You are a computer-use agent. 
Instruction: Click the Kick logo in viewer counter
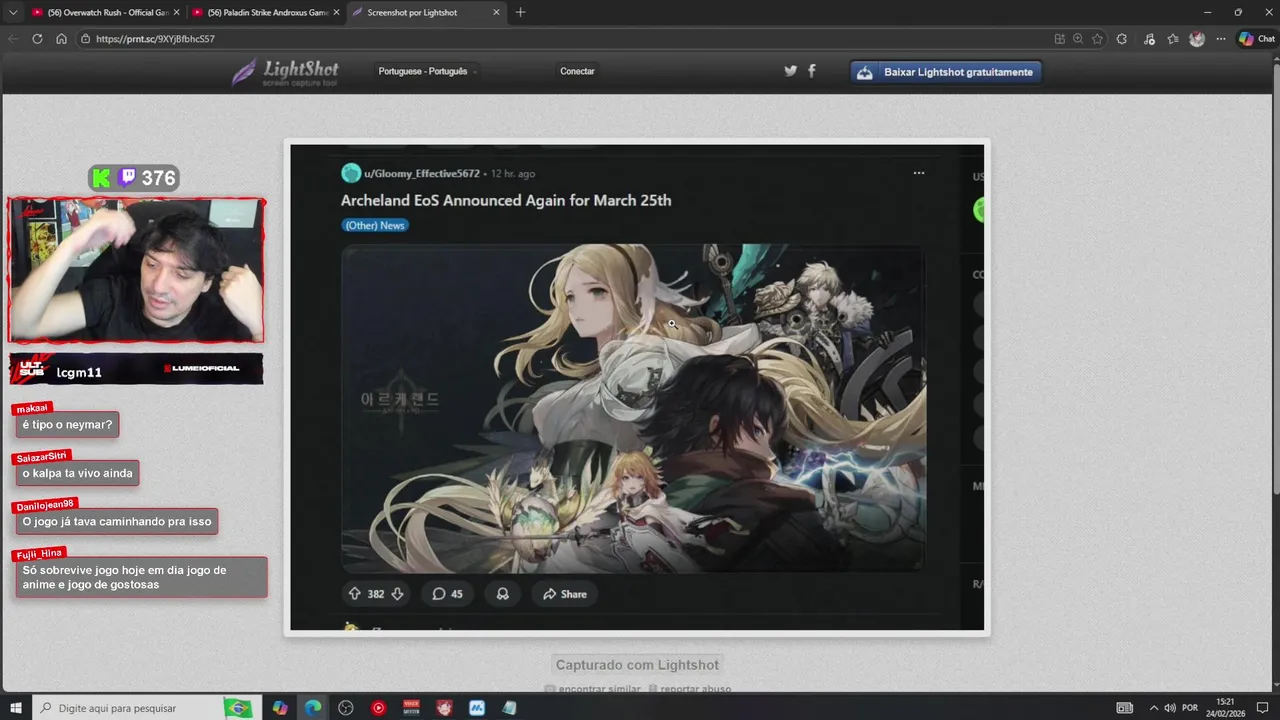click(x=101, y=178)
